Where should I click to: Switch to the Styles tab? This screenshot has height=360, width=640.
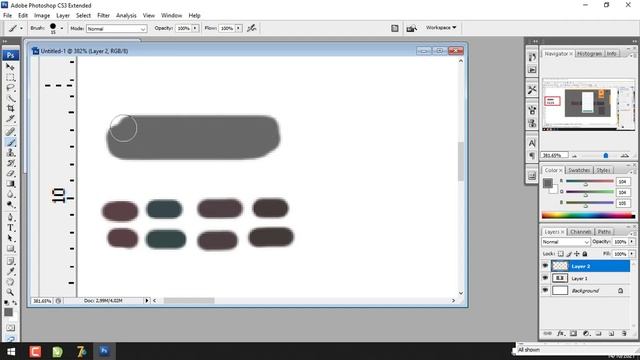(x=603, y=170)
